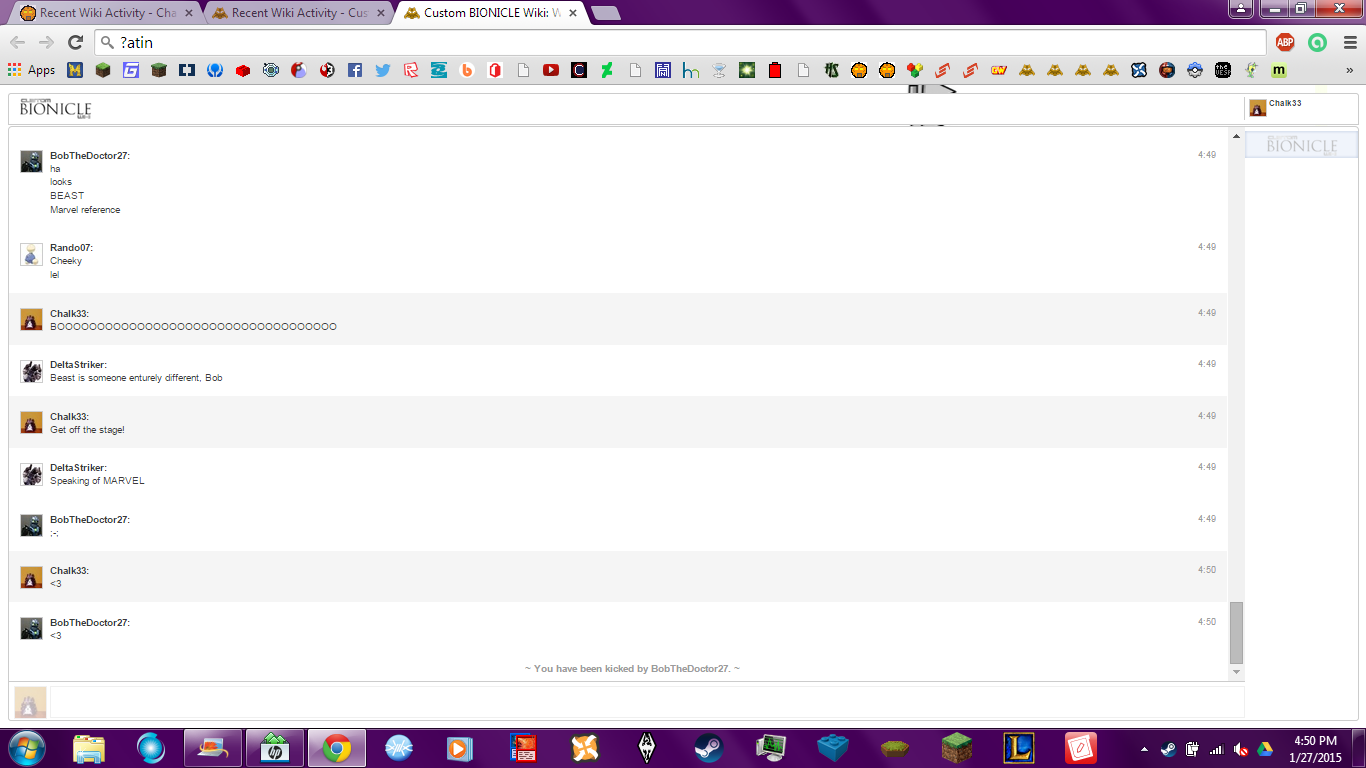
Task: Open the blue LEGO brick app on taskbar
Action: 833,748
